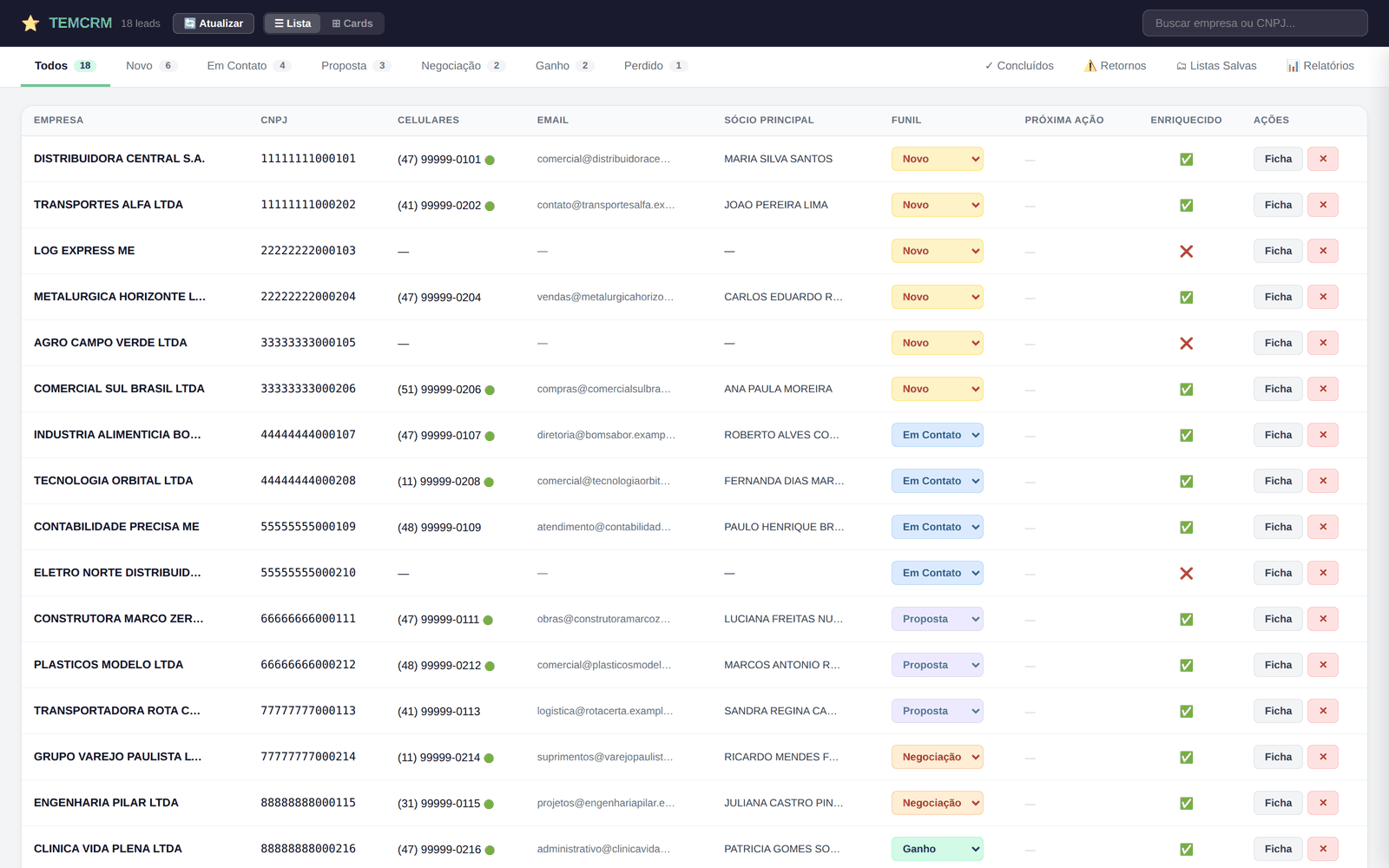Viewport: 1389px width, 868px height.
Task: Click X icon on PLASTICOS MODELO LTDA row
Action: coord(1323,665)
